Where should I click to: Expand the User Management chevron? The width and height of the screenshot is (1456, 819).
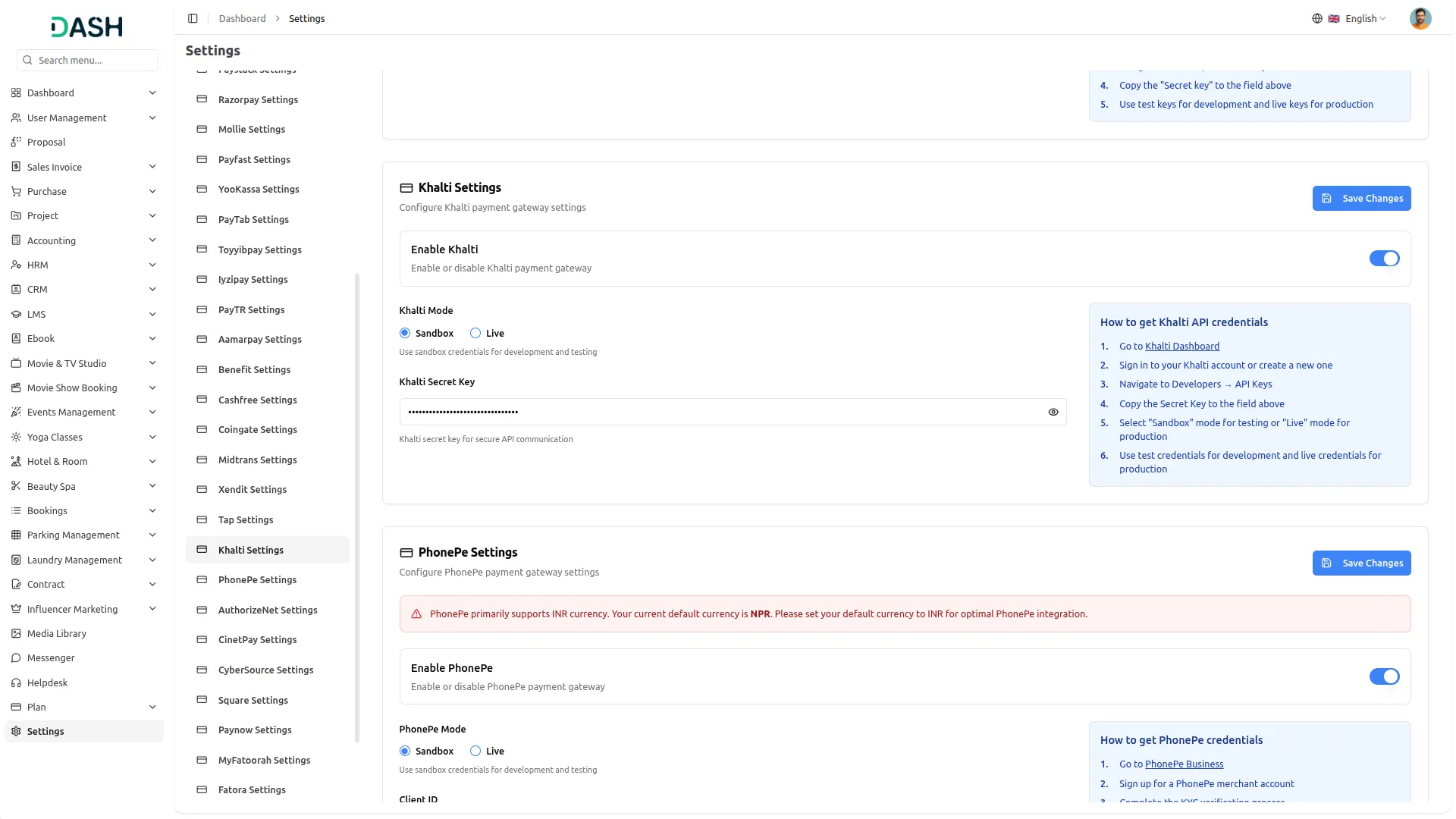point(152,118)
